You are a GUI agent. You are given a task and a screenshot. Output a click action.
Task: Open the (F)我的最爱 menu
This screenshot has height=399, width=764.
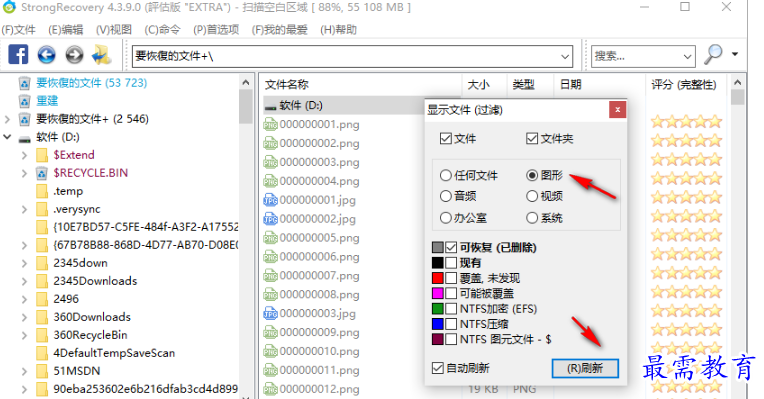[x=279, y=30]
